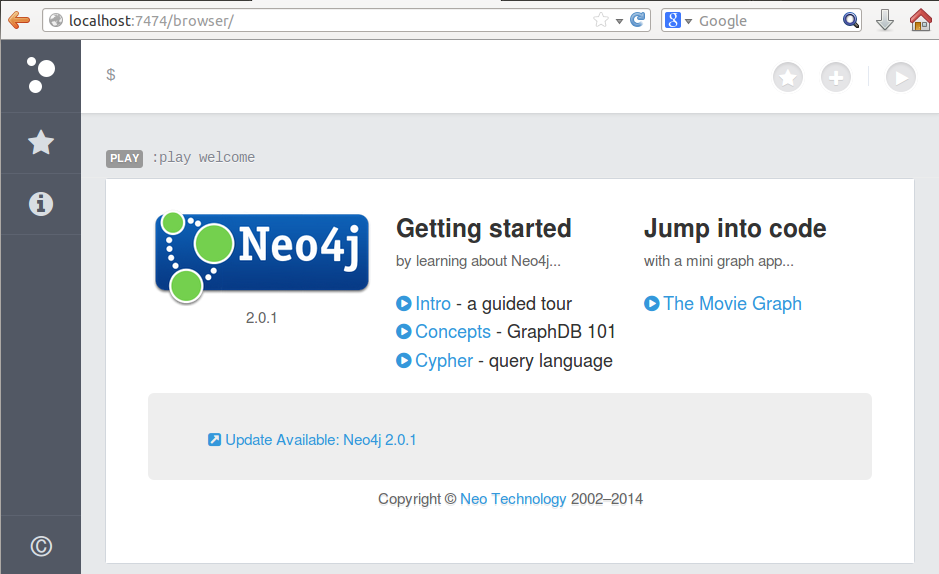Open the Cypher query language link

(443, 360)
